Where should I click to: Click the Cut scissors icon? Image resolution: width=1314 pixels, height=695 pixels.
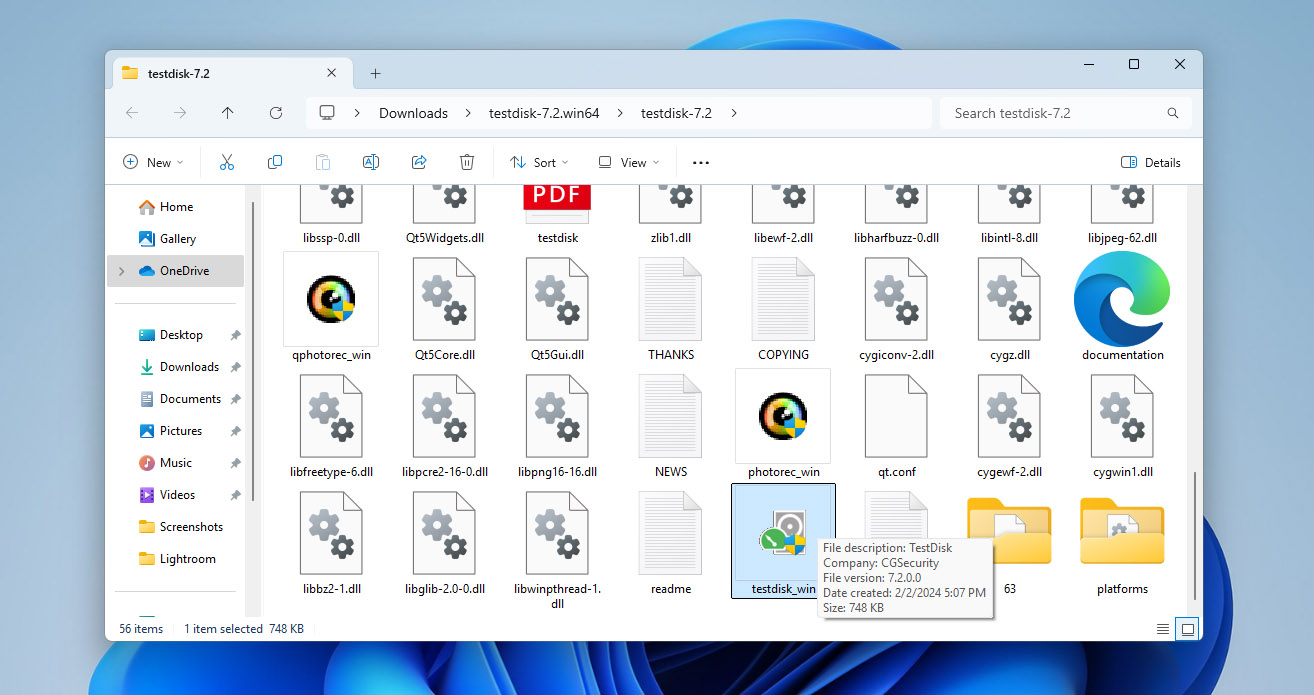click(227, 162)
